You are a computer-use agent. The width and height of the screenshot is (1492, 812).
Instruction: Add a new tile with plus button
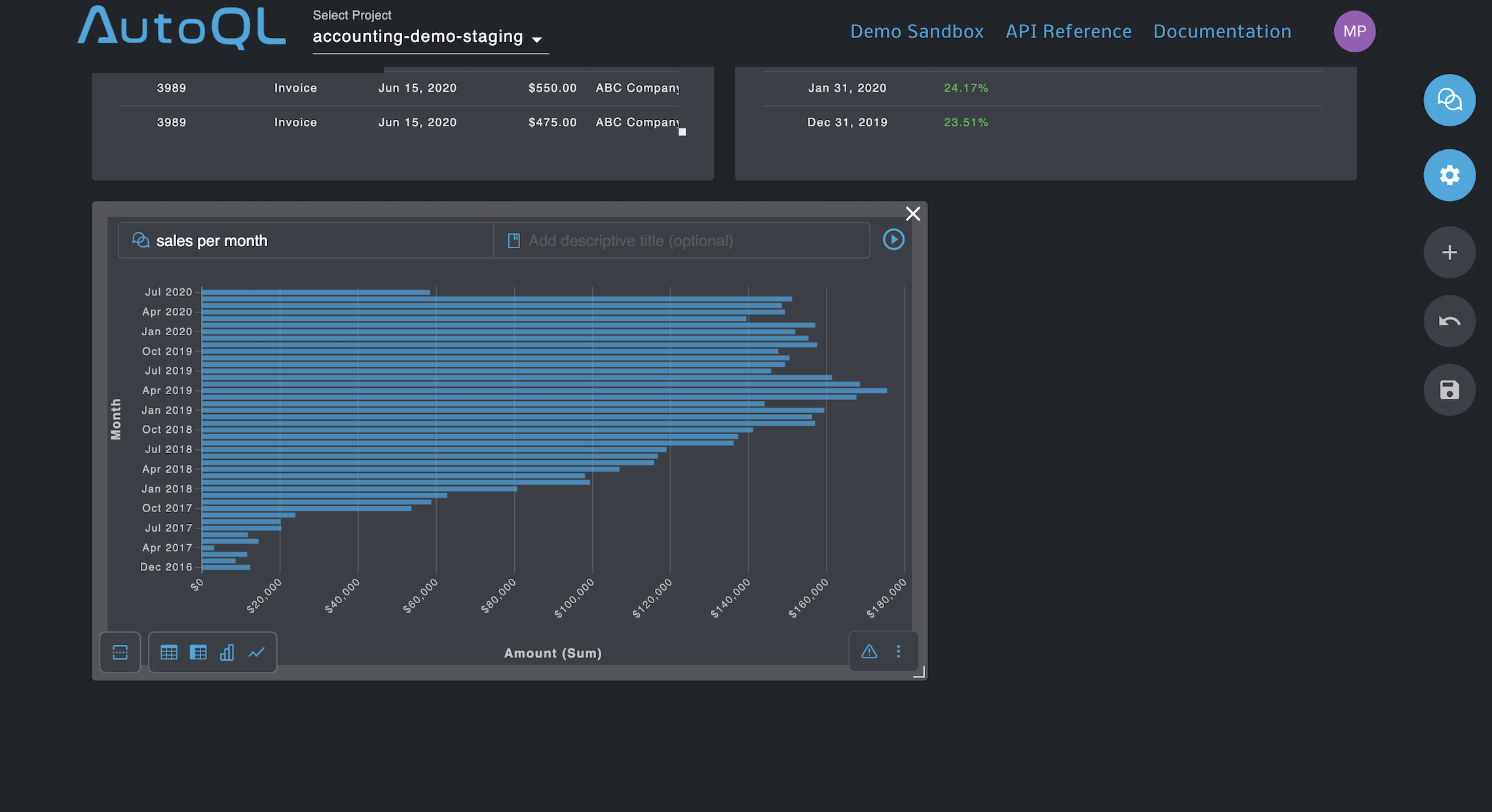click(x=1449, y=252)
